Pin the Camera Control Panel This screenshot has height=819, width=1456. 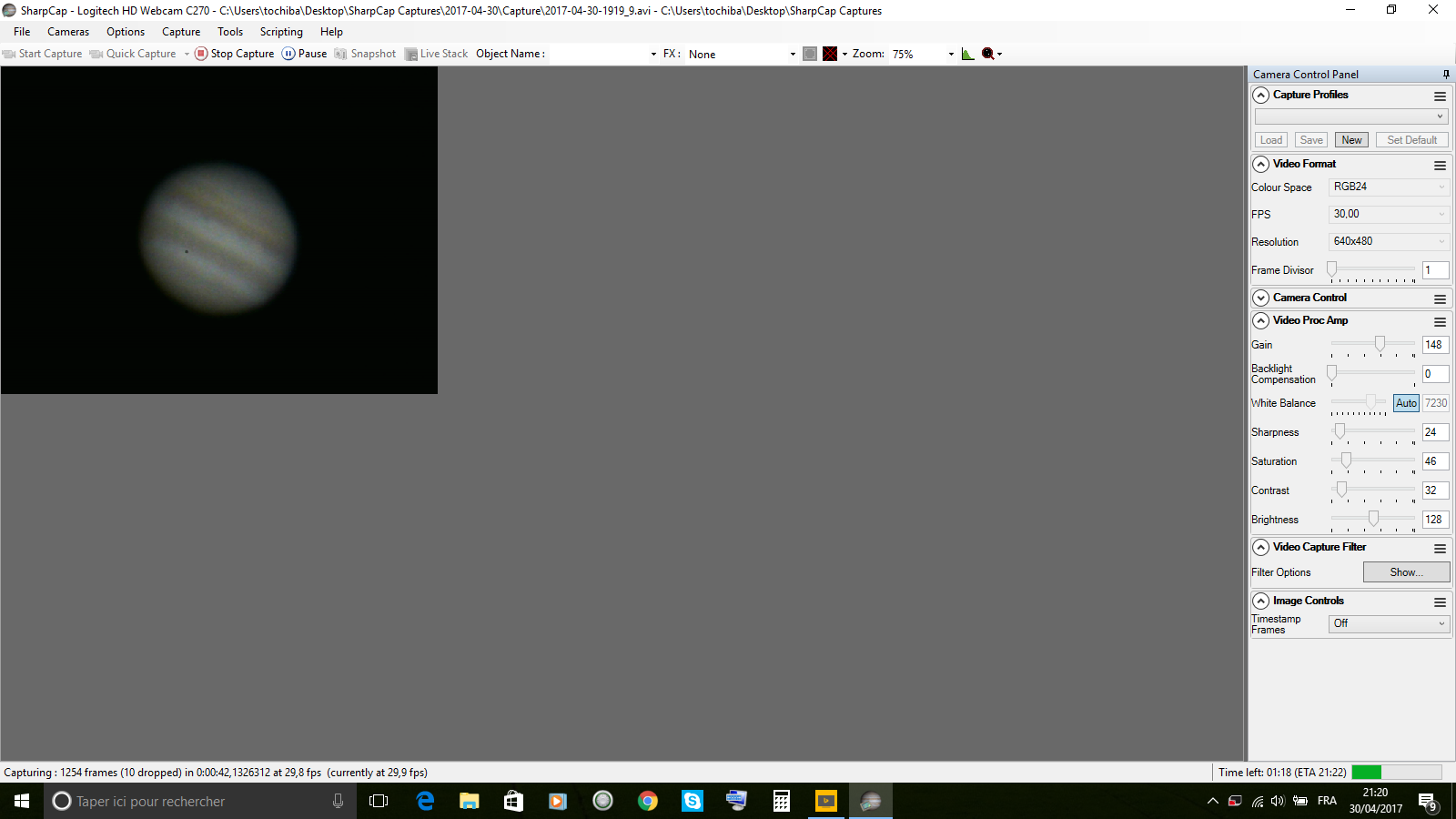point(1445,74)
